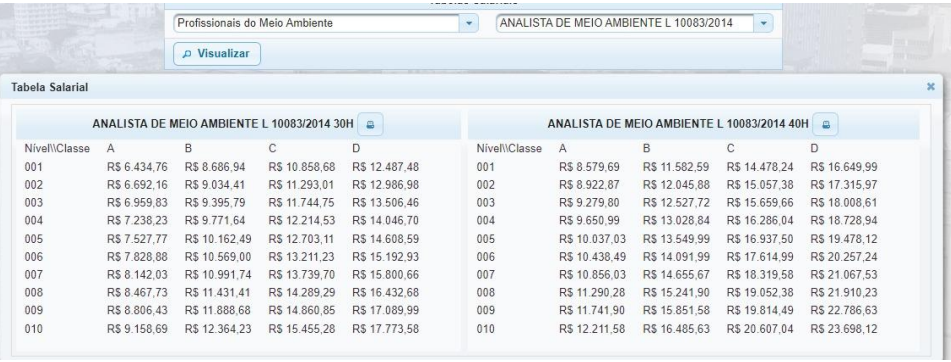The width and height of the screenshot is (951, 362).
Task: Select value R$ 10.858,68
Action: pos(301,167)
